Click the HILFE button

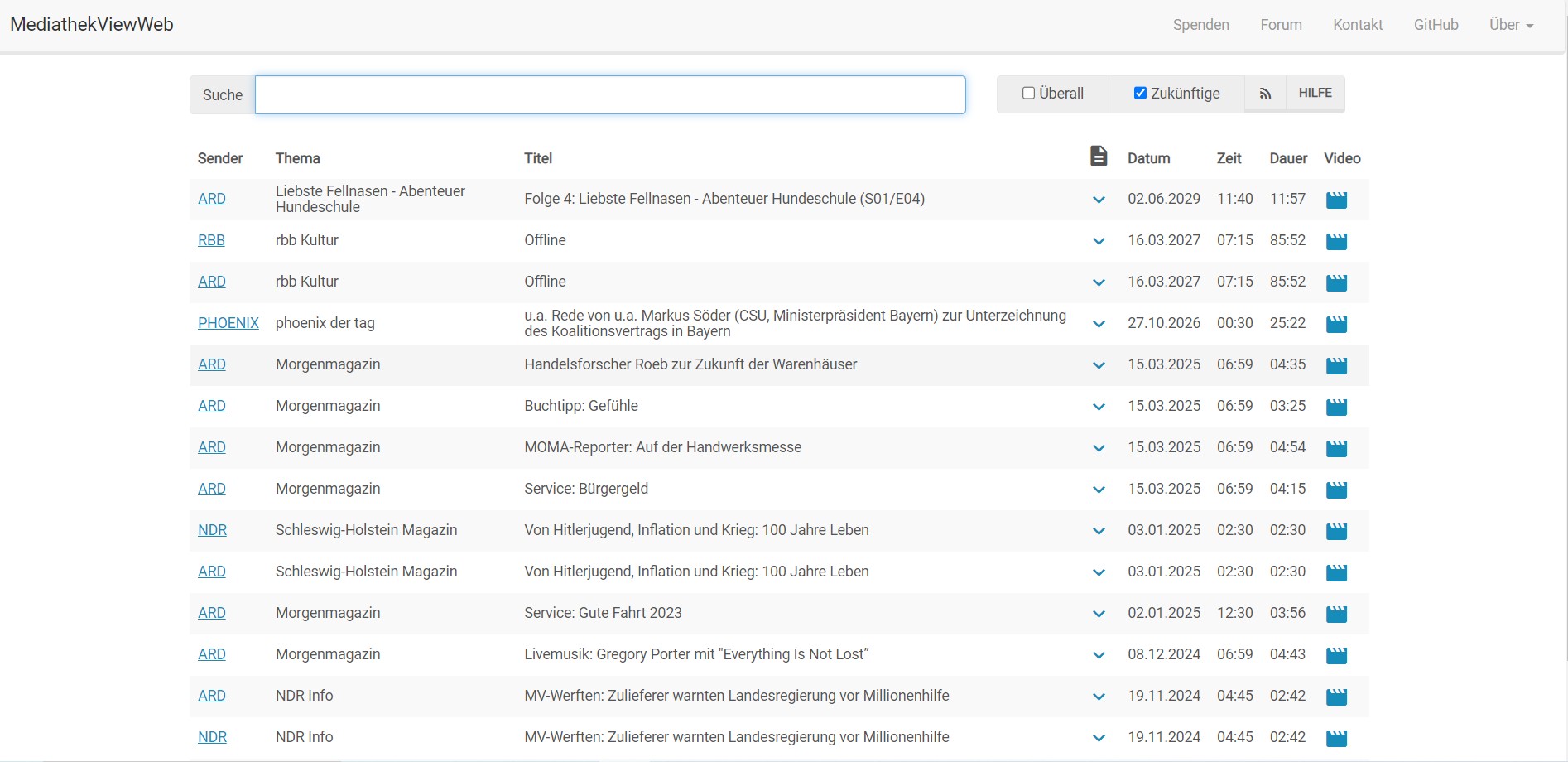click(x=1315, y=94)
